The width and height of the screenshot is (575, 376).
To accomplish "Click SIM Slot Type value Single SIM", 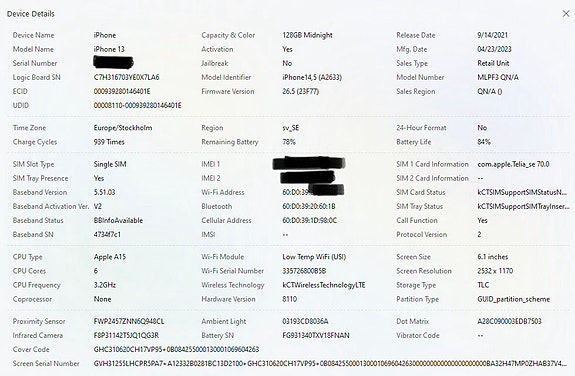I will pyautogui.click(x=110, y=164).
